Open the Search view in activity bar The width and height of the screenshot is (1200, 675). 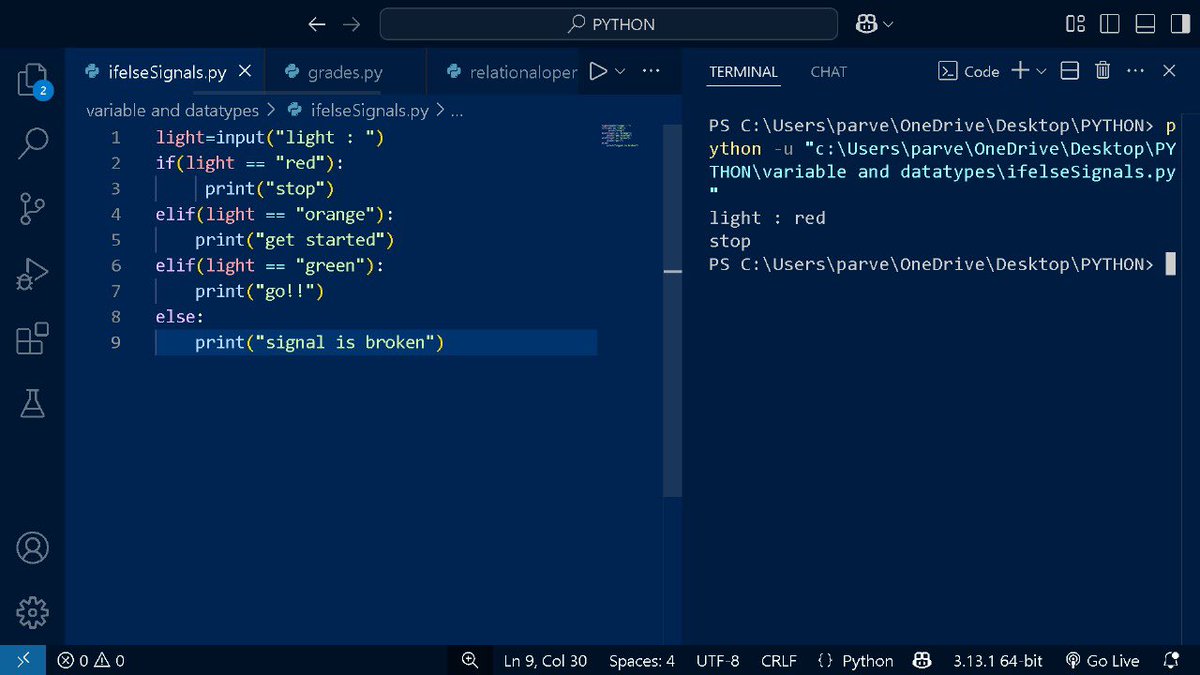[x=33, y=143]
